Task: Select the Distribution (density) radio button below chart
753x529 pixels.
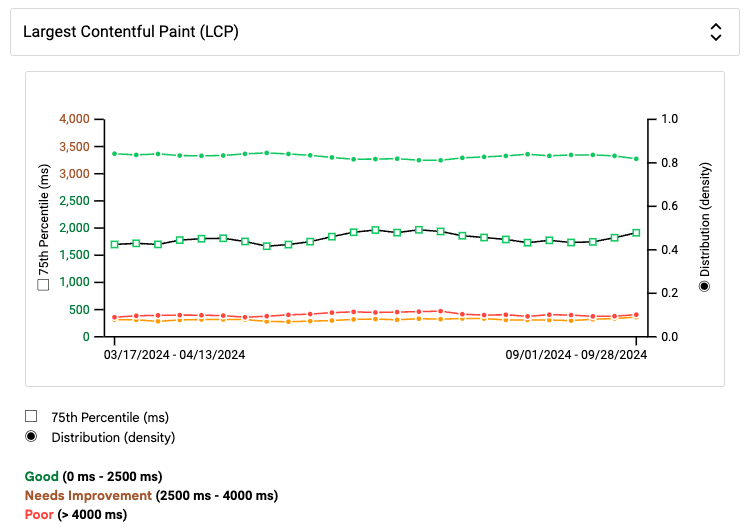Action: point(31,436)
